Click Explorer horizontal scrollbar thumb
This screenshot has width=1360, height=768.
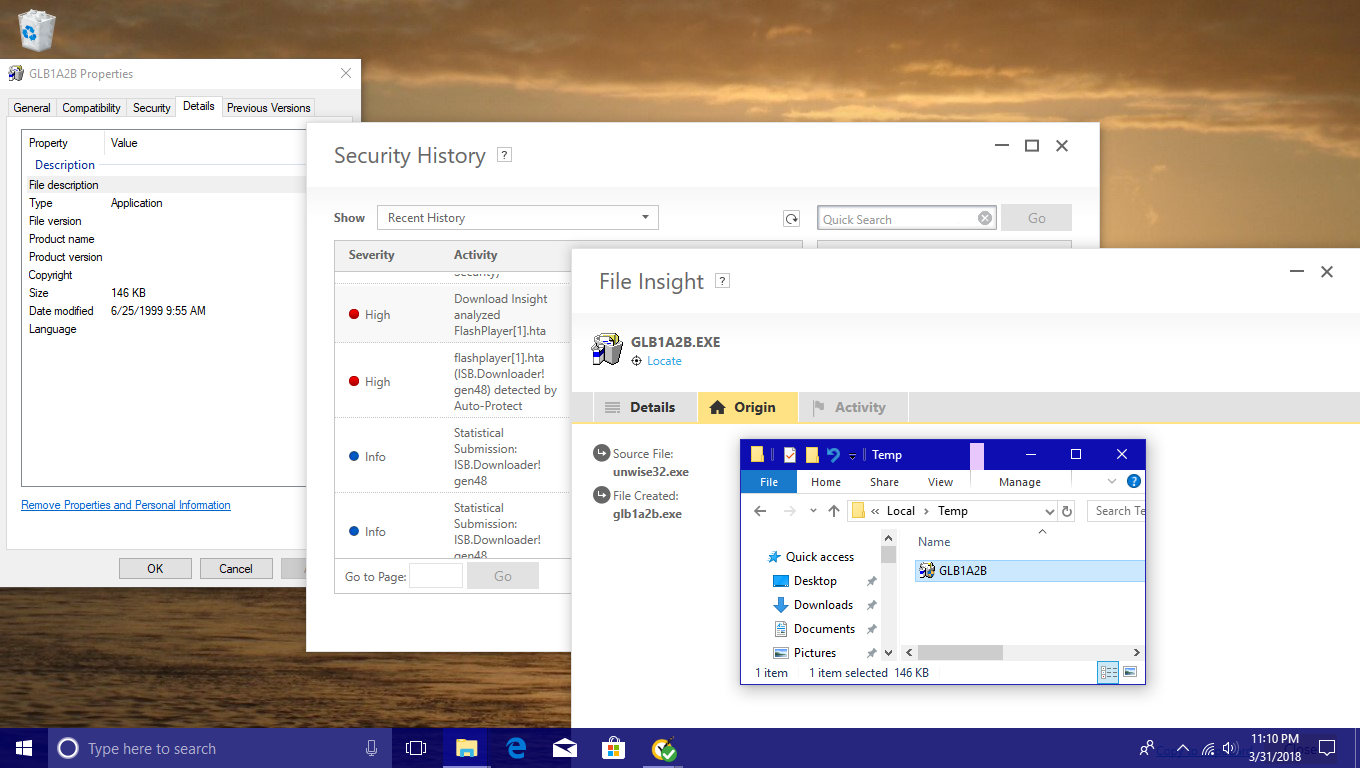pos(960,652)
